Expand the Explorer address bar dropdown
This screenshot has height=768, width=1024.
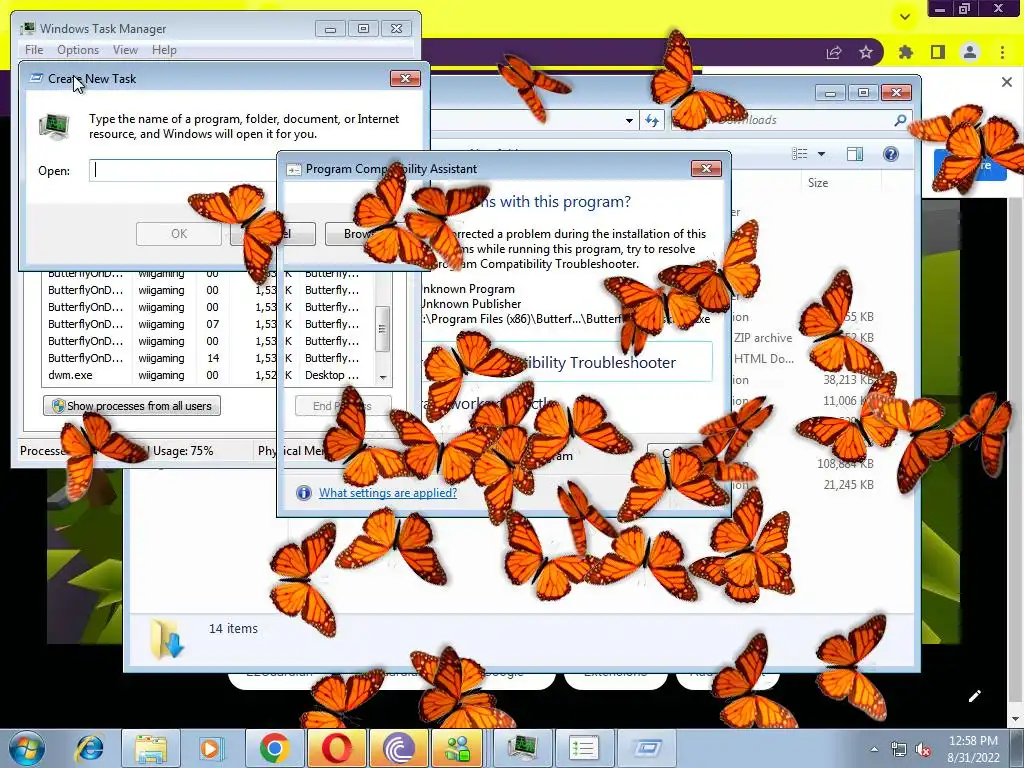pos(629,121)
